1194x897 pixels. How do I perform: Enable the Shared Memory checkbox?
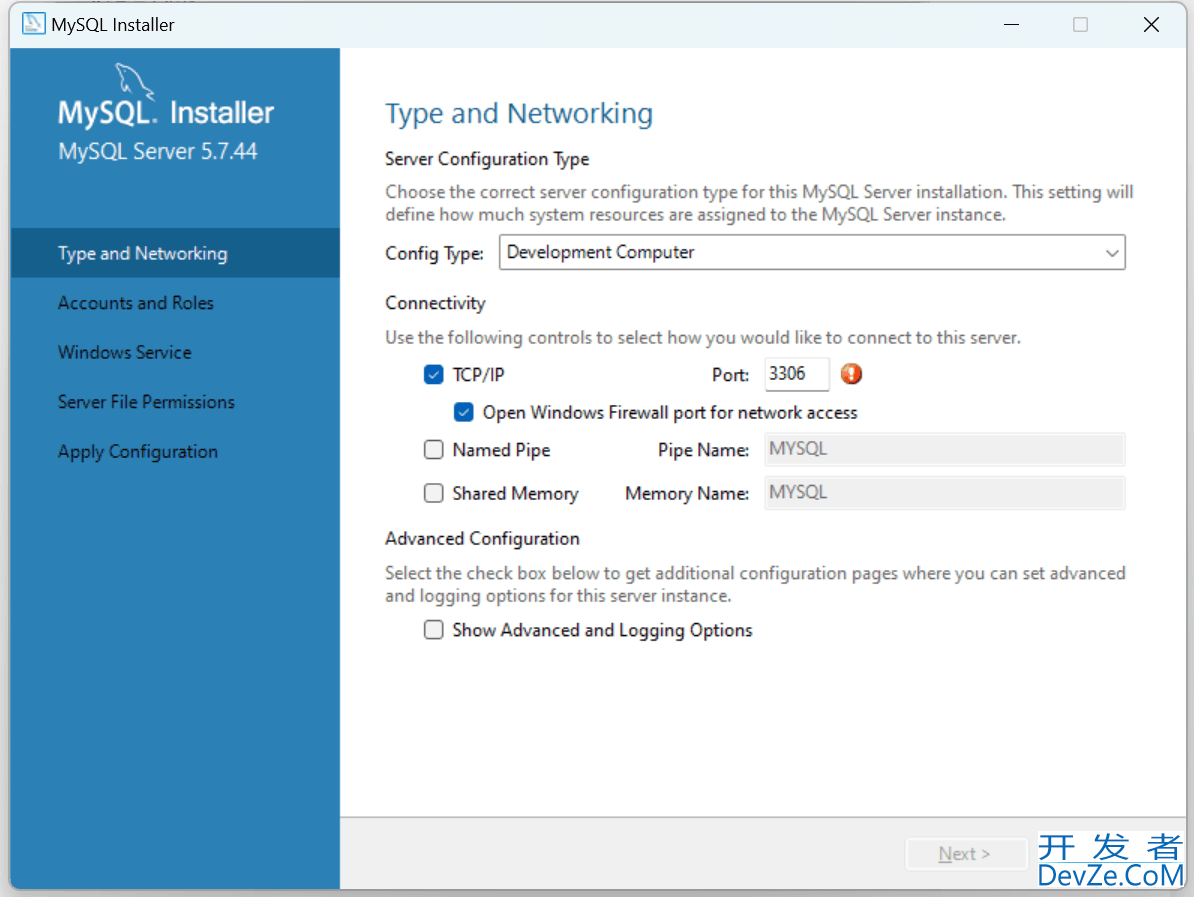[433, 493]
